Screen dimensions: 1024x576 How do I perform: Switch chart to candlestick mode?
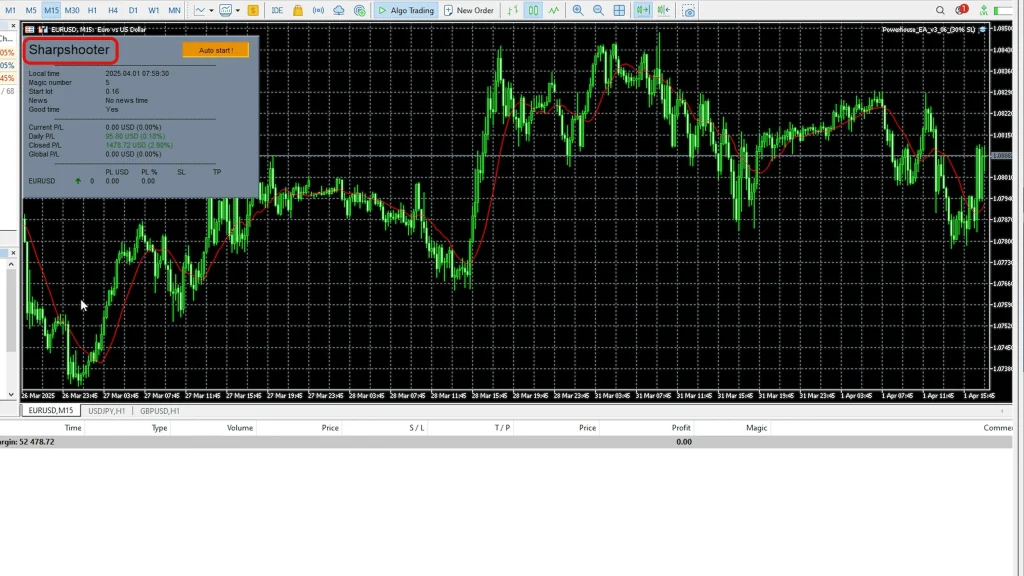pos(533,10)
